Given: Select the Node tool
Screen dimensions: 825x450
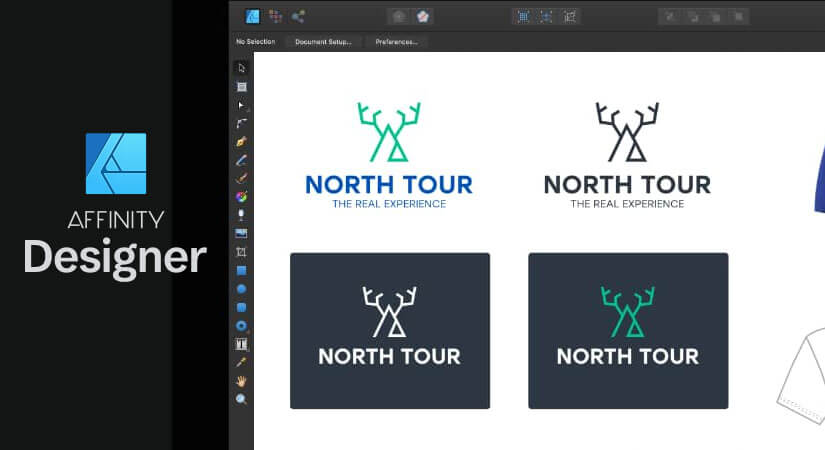Looking at the screenshot, I should [x=242, y=105].
